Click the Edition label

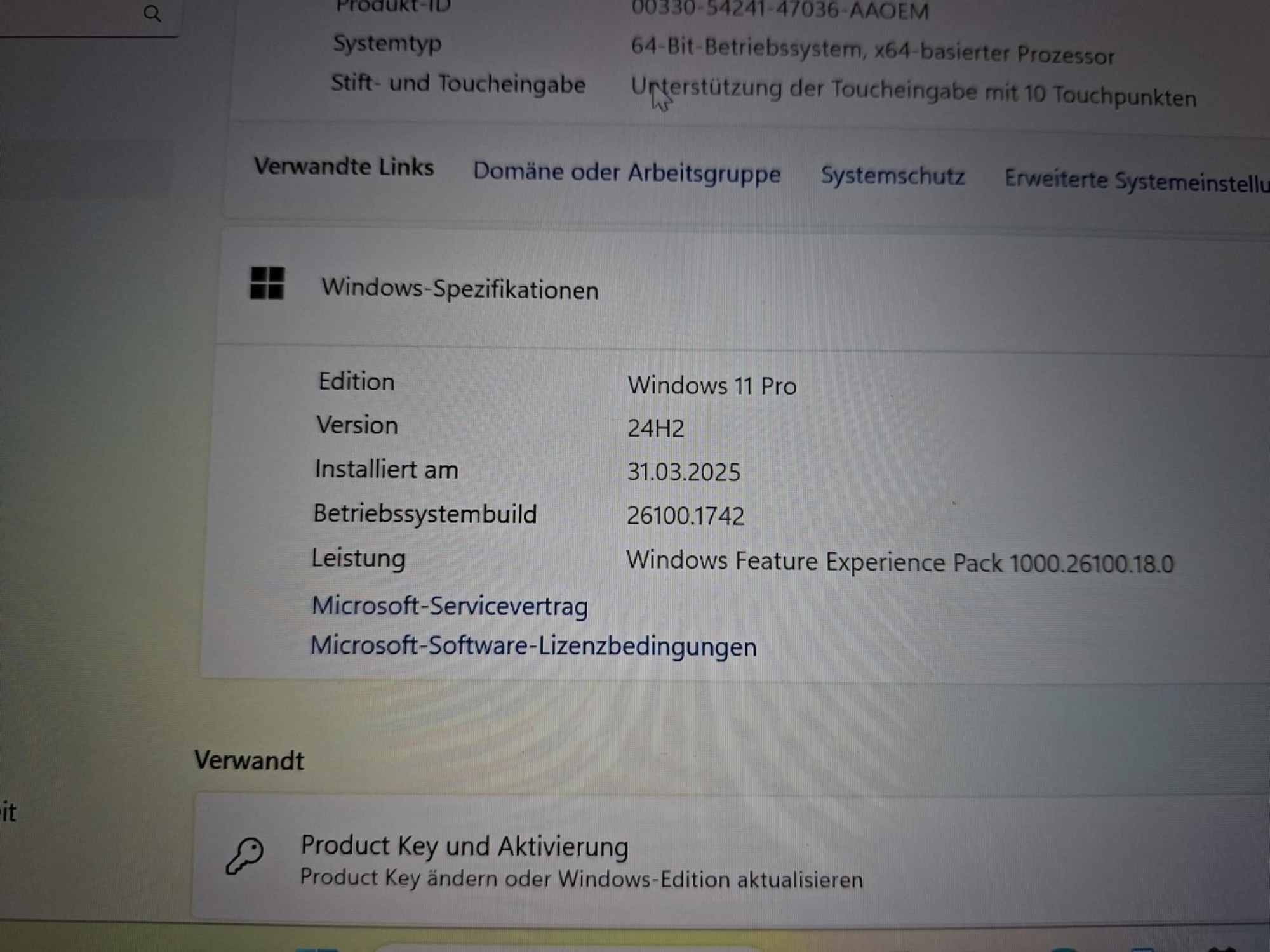click(356, 381)
